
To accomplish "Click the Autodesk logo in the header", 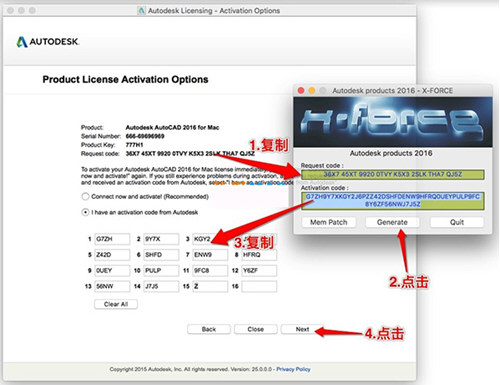I will 48,42.
